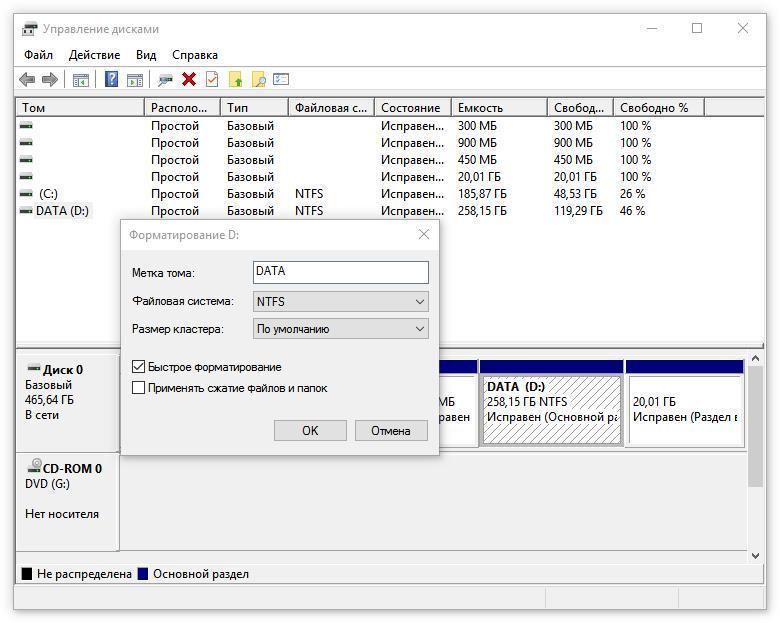Sort by the Тип column header
Viewport: 780px width, 623px height.
pos(254,107)
